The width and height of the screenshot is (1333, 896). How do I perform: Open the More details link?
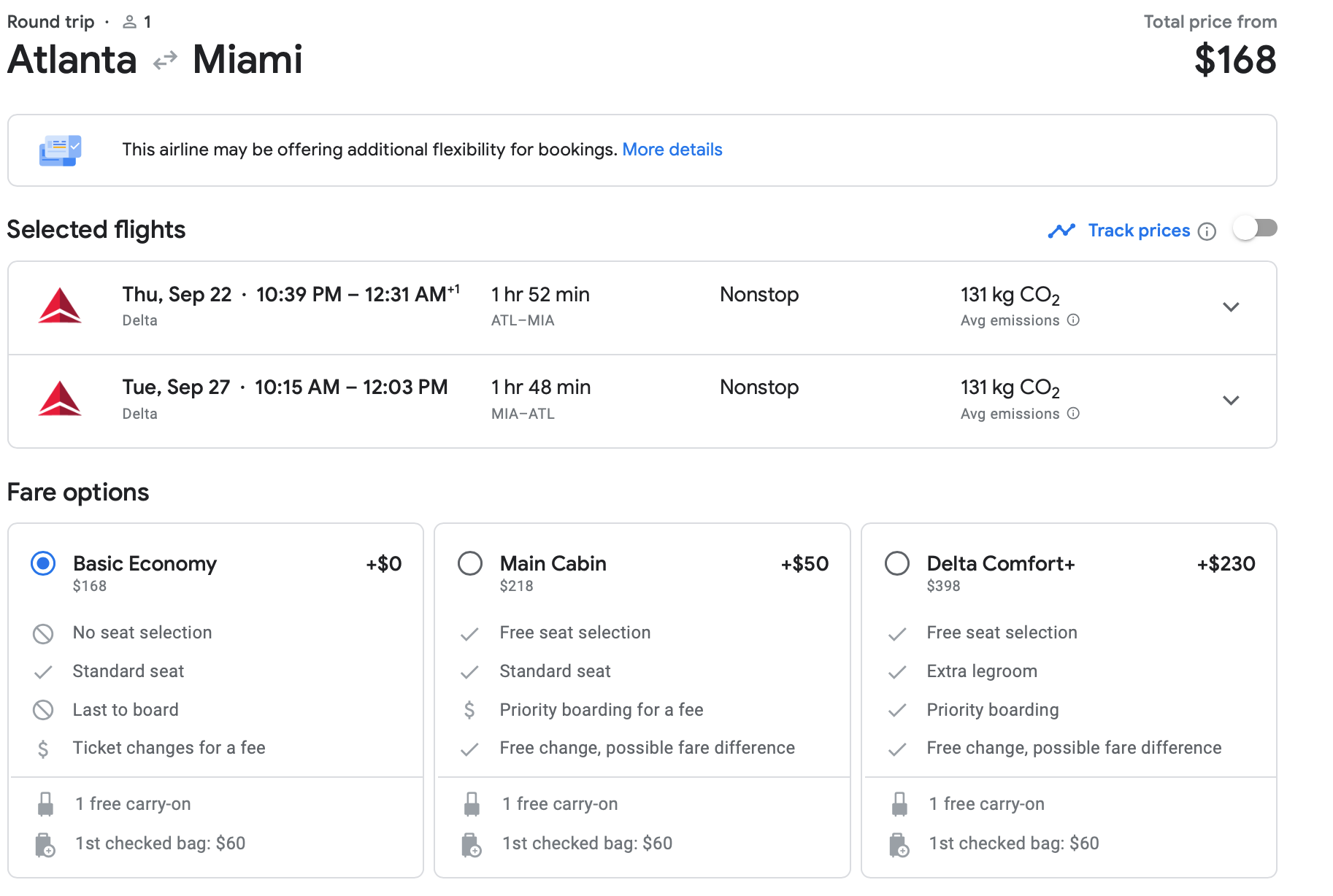pyautogui.click(x=672, y=150)
